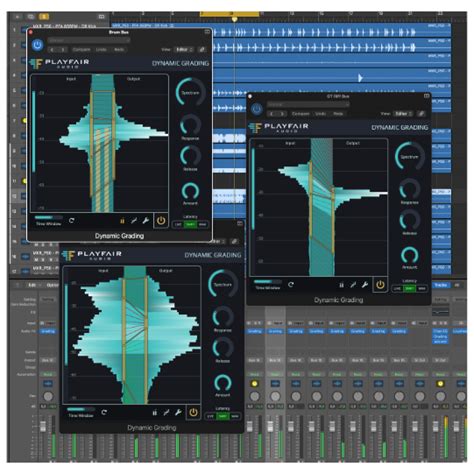Click the expand window icon at right plugin title bar
This screenshot has height=474, width=474.
click(x=426, y=96)
